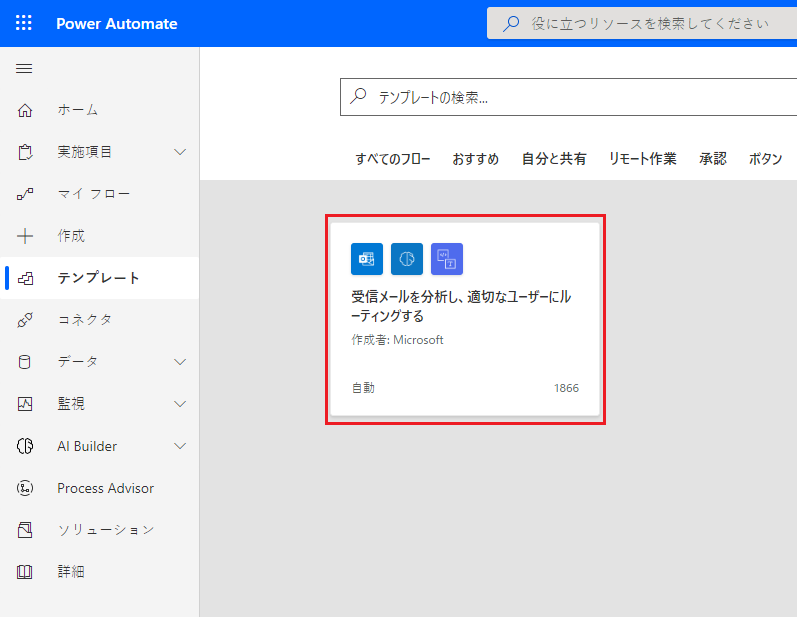The height and width of the screenshot is (617, 797).
Task: Switch to the おすすめ tab
Action: click(x=476, y=159)
